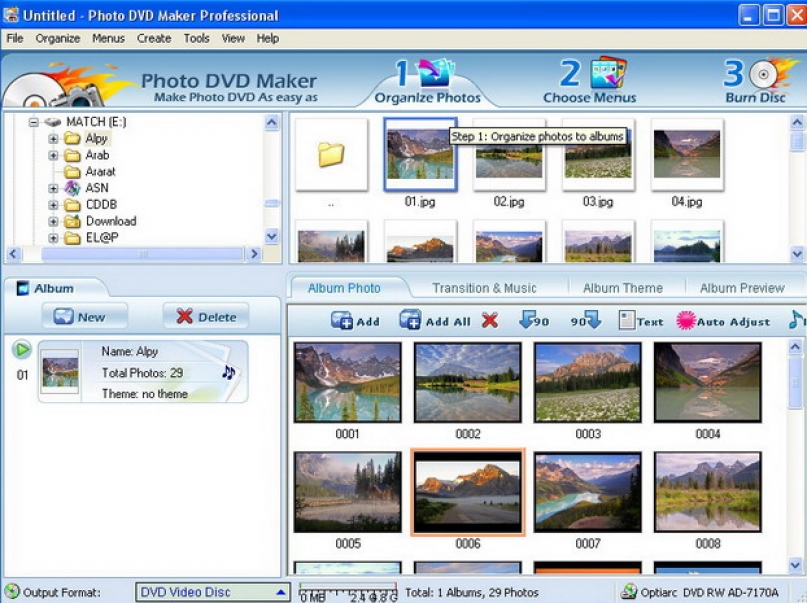The height and width of the screenshot is (603, 807).
Task: Switch to the Album Theme tab
Action: point(623,288)
